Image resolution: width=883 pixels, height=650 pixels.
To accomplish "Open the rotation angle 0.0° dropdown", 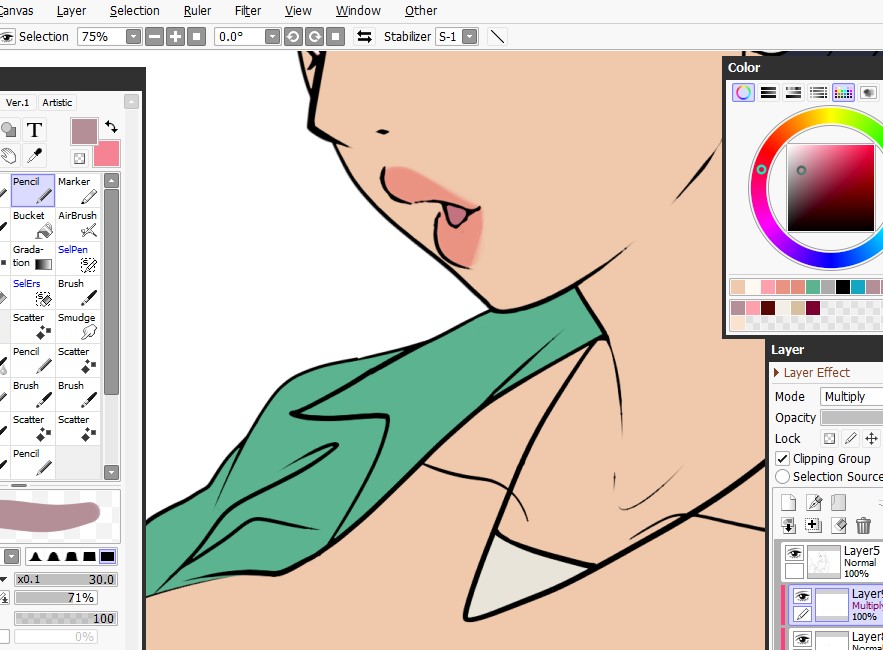I will [x=272, y=37].
